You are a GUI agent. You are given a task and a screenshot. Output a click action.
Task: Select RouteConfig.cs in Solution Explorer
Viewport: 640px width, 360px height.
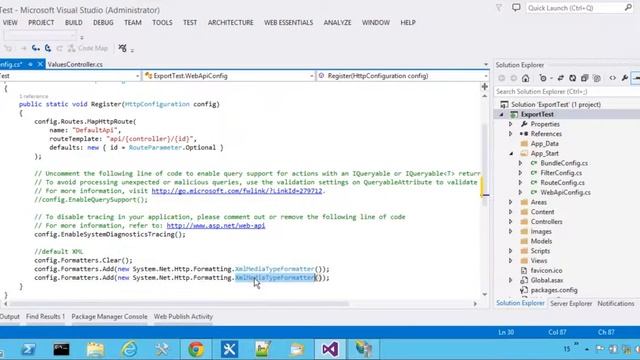[x=562, y=183]
